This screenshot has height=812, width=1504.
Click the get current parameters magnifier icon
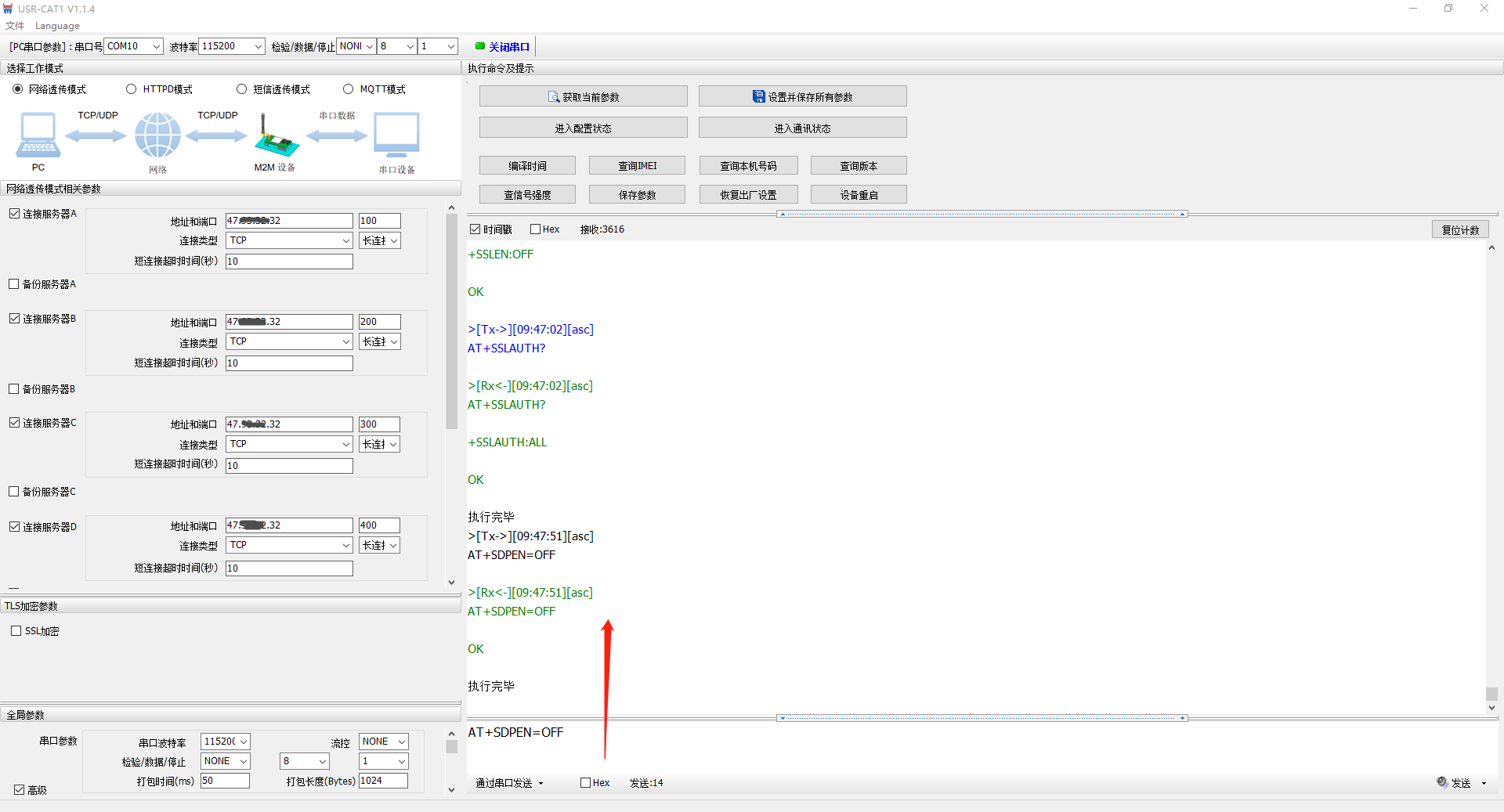point(554,97)
